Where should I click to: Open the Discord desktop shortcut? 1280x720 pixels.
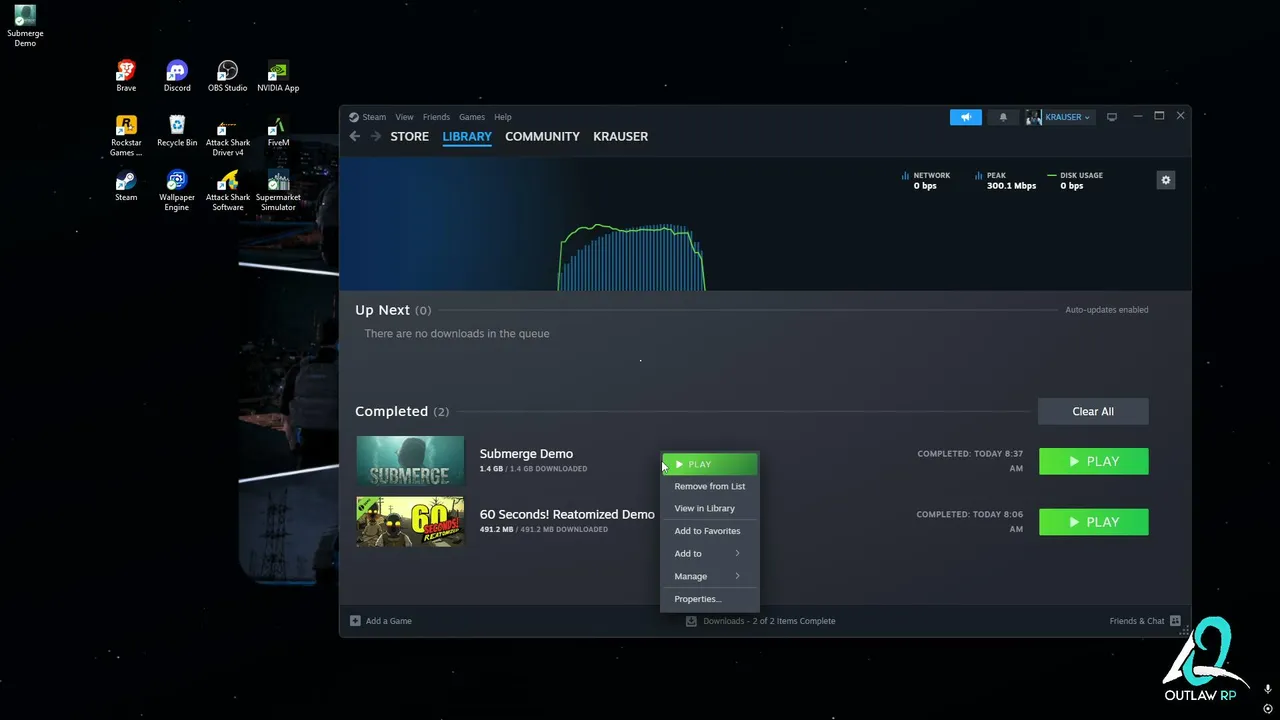tap(177, 76)
